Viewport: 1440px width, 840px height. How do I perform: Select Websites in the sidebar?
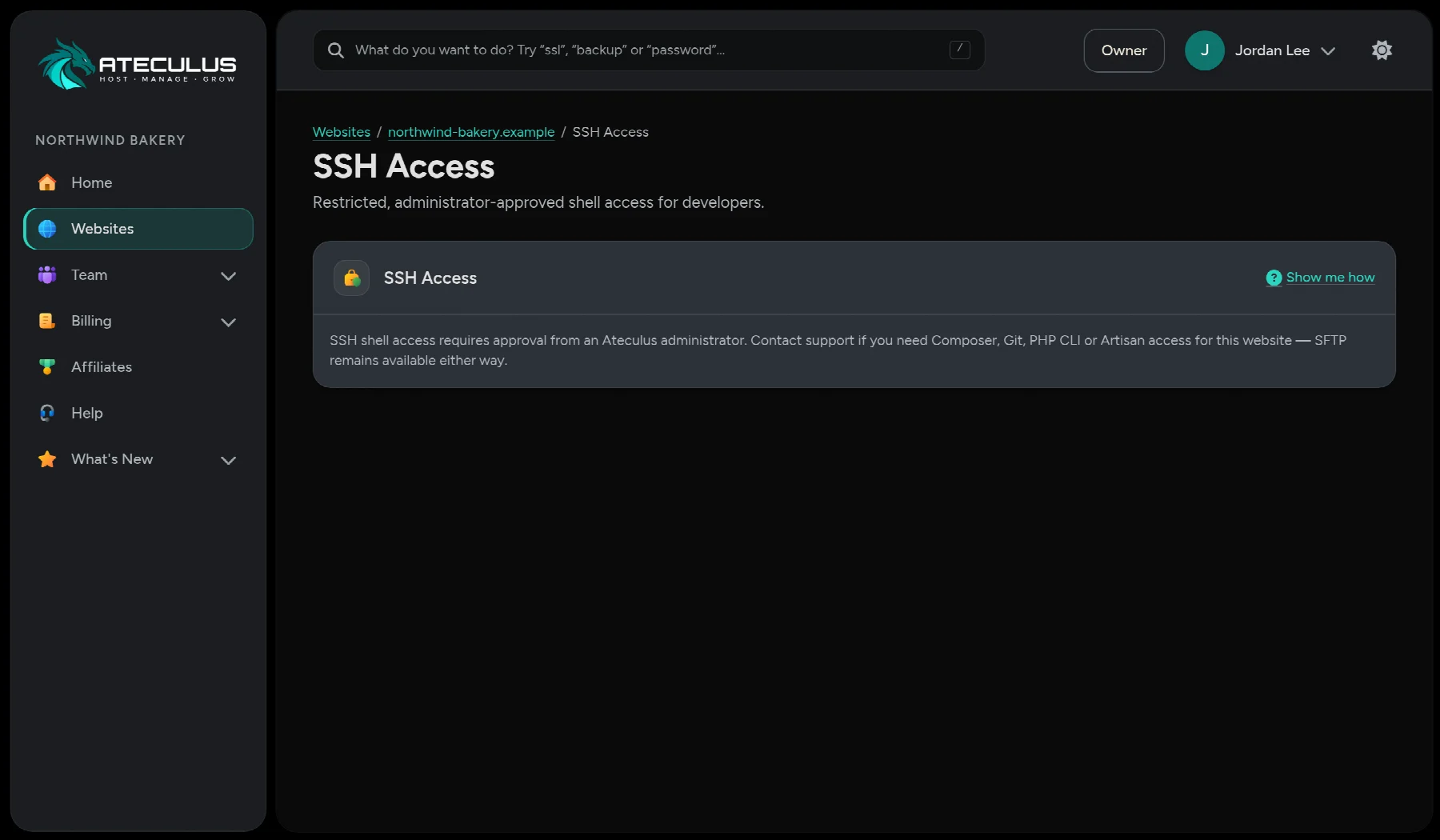click(x=138, y=229)
